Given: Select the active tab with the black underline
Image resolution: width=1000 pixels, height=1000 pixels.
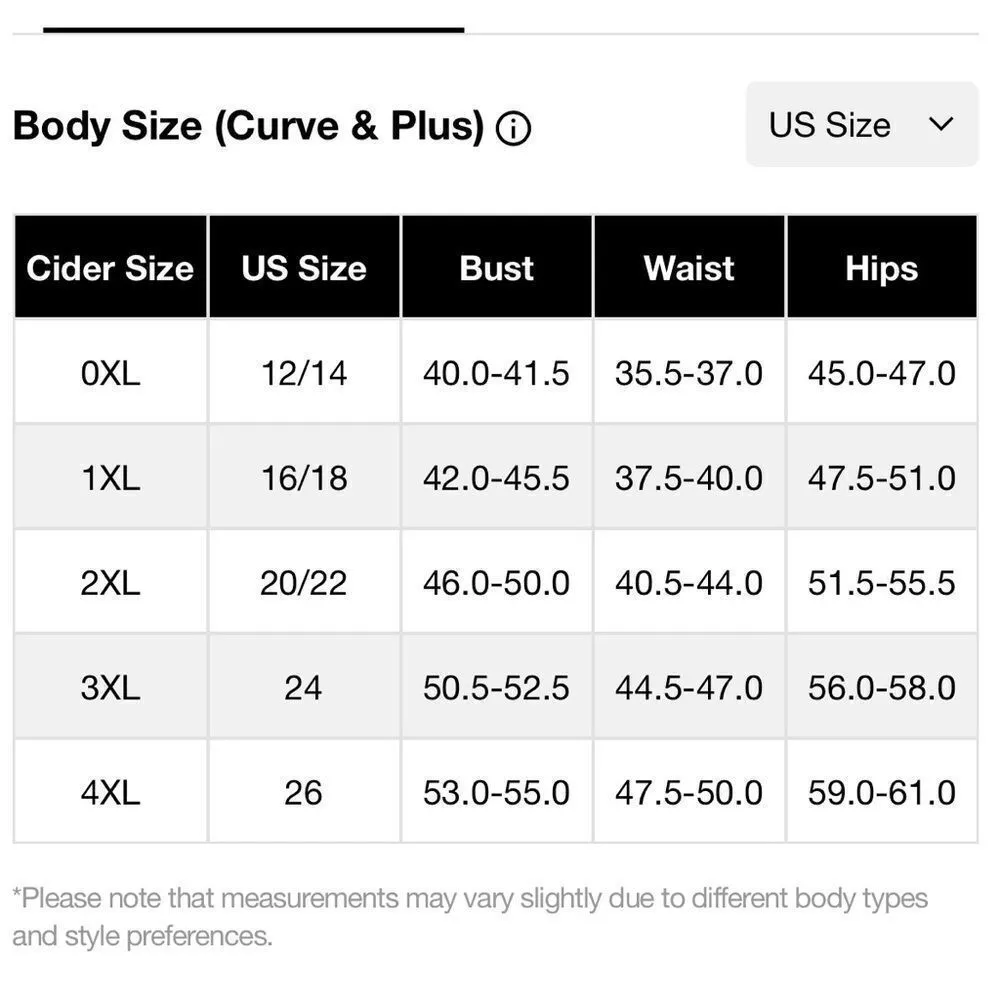Looking at the screenshot, I should (x=253, y=30).
